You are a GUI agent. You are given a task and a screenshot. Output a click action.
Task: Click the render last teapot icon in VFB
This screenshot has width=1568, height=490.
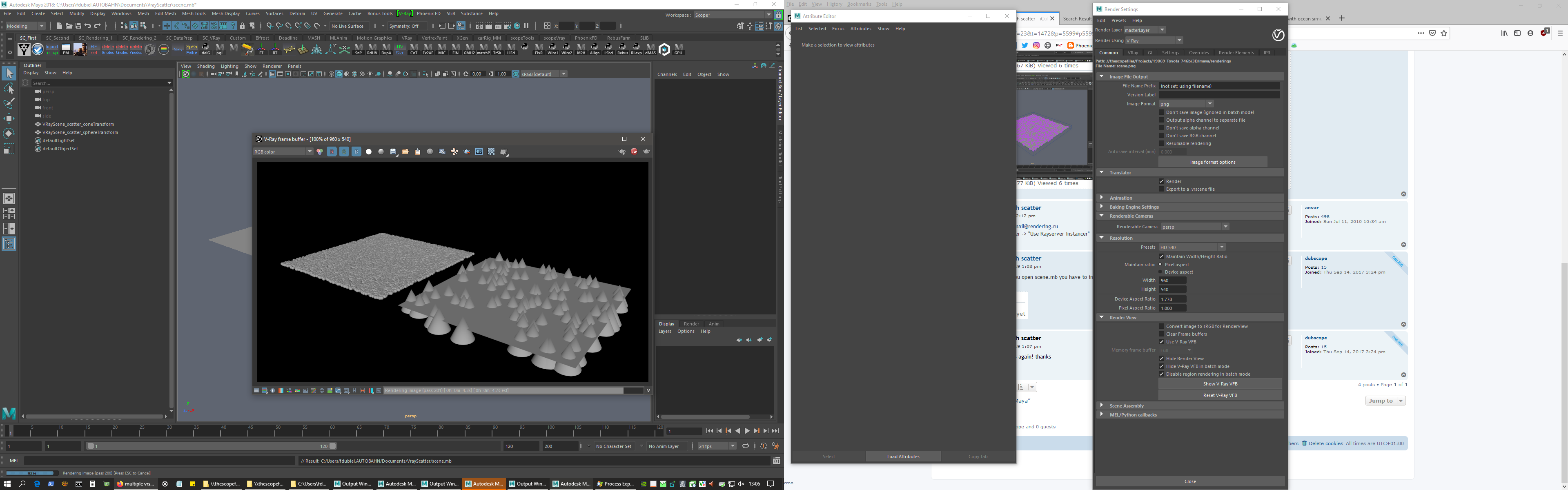tap(646, 151)
